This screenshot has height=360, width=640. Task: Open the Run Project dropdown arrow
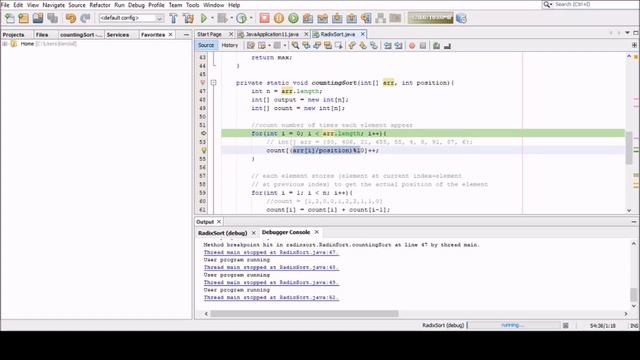click(x=212, y=18)
